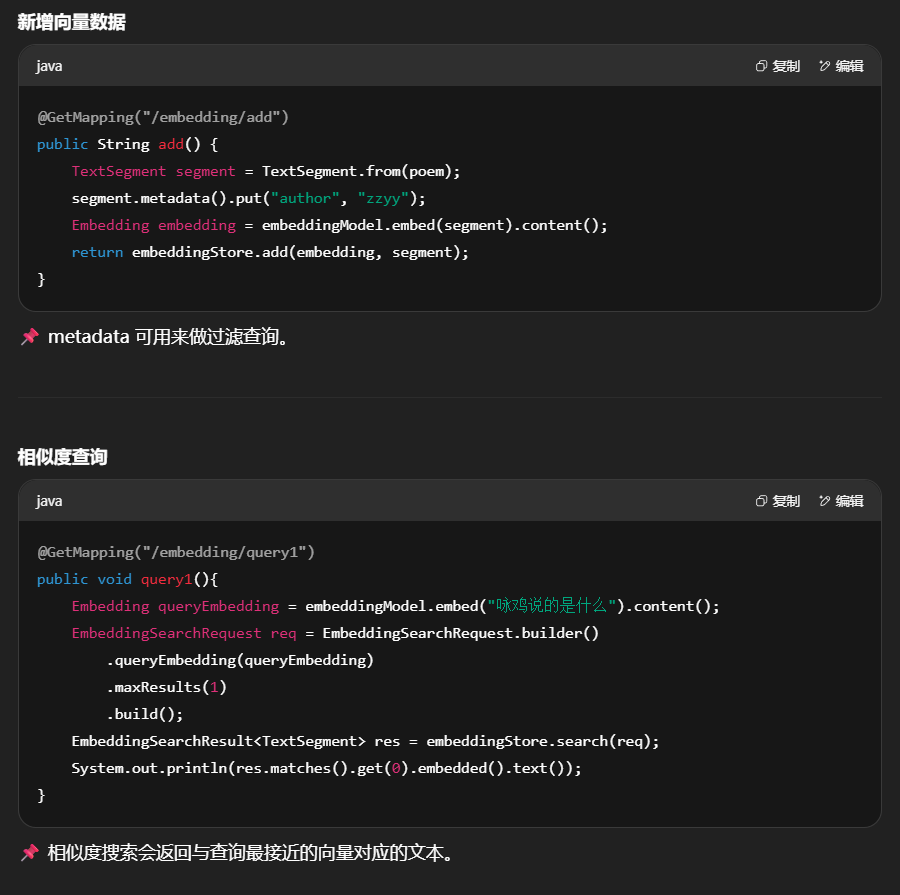The height and width of the screenshot is (895, 900).
Task: Click the java language label above the query1() code
Action: [x=49, y=501]
